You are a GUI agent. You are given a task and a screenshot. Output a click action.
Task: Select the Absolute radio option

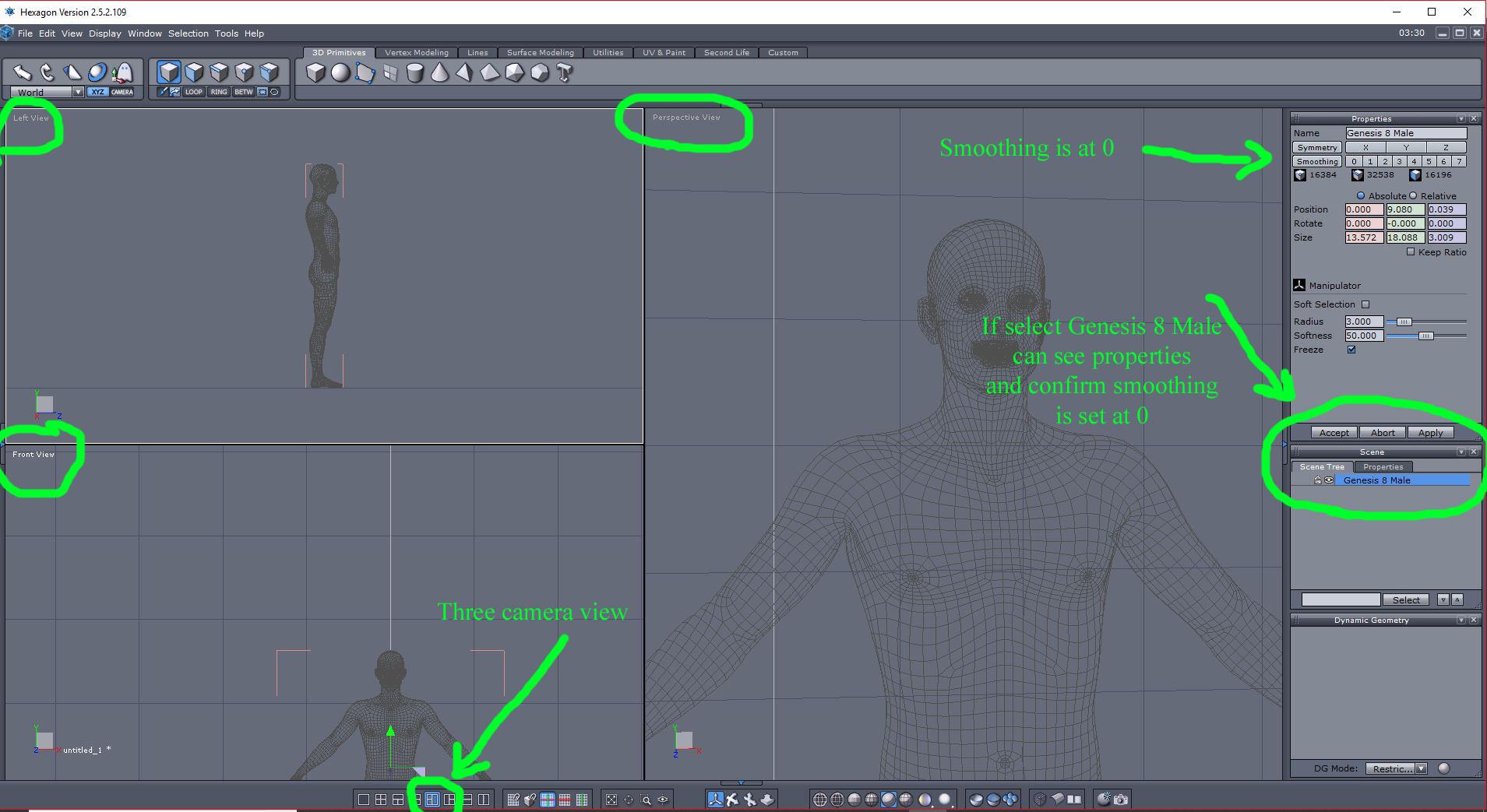tap(1361, 195)
